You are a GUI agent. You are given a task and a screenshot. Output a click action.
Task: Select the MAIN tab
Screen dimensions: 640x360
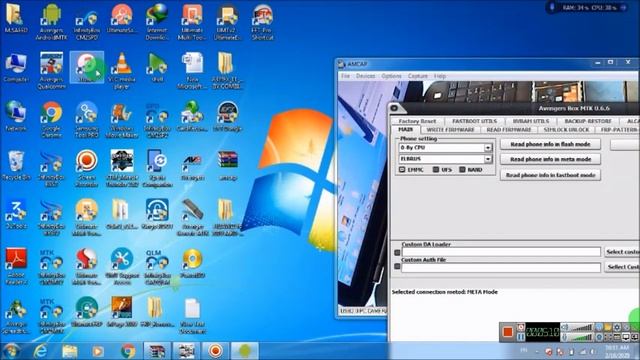(405, 129)
